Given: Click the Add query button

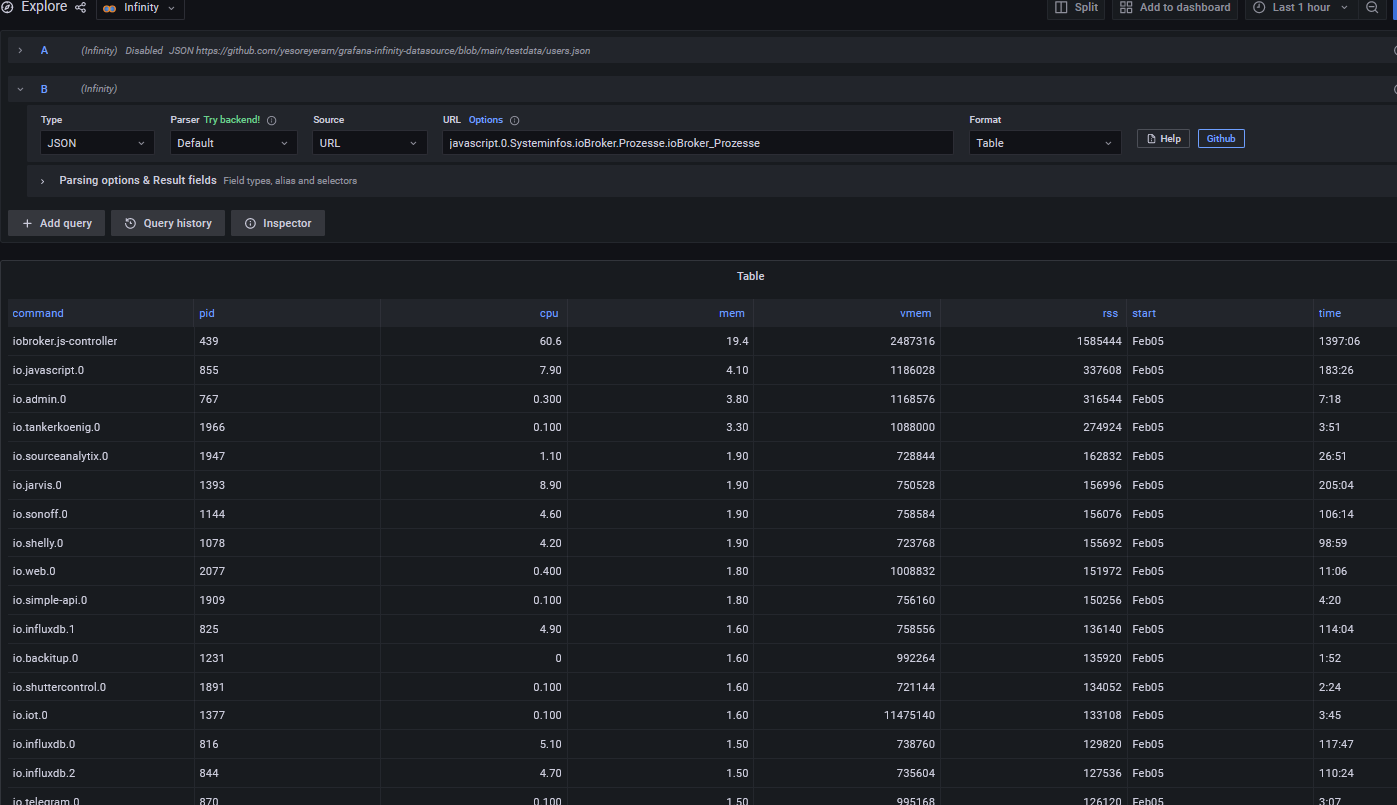Looking at the screenshot, I should click(56, 223).
